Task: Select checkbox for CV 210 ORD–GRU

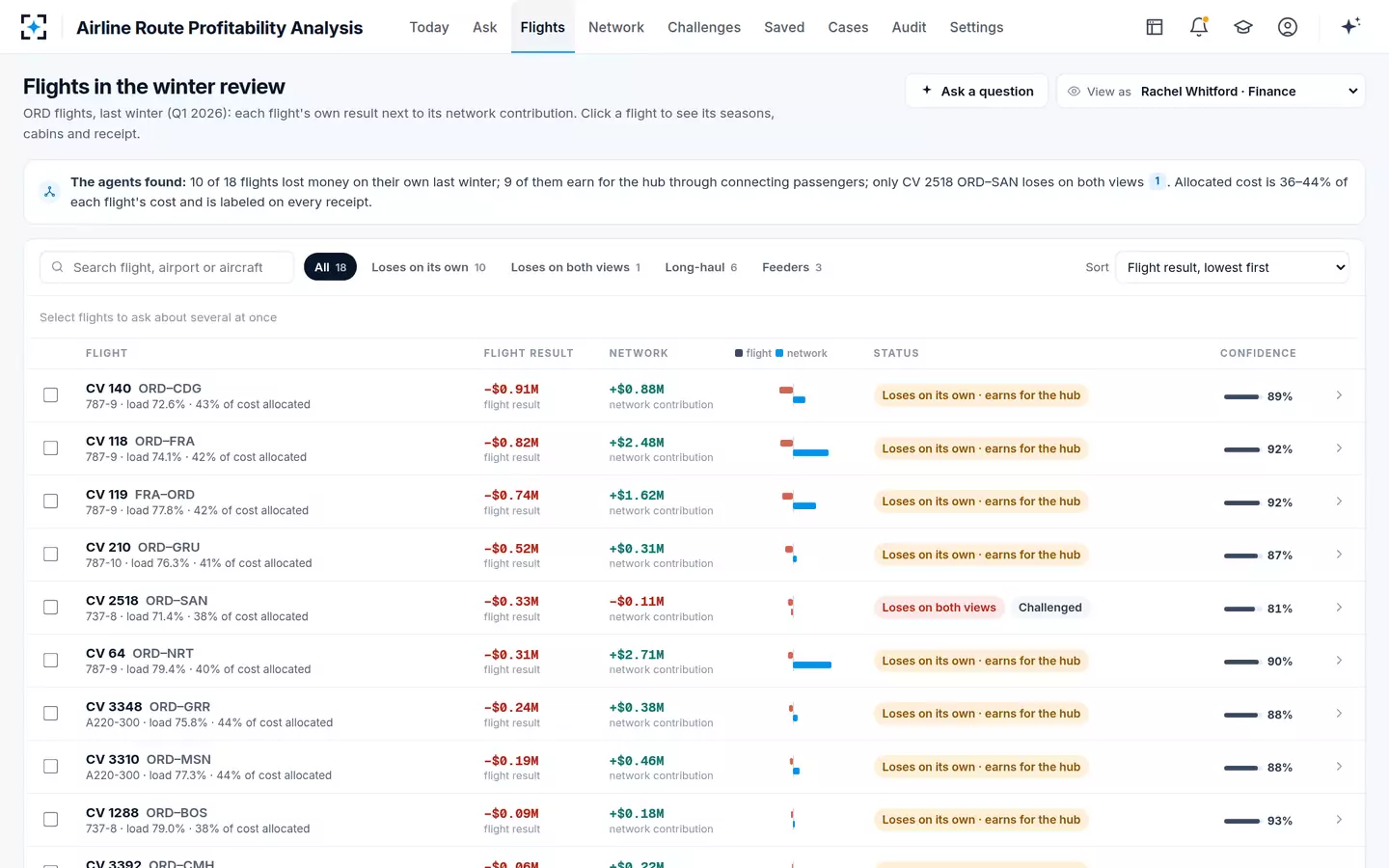Action: 51,555
